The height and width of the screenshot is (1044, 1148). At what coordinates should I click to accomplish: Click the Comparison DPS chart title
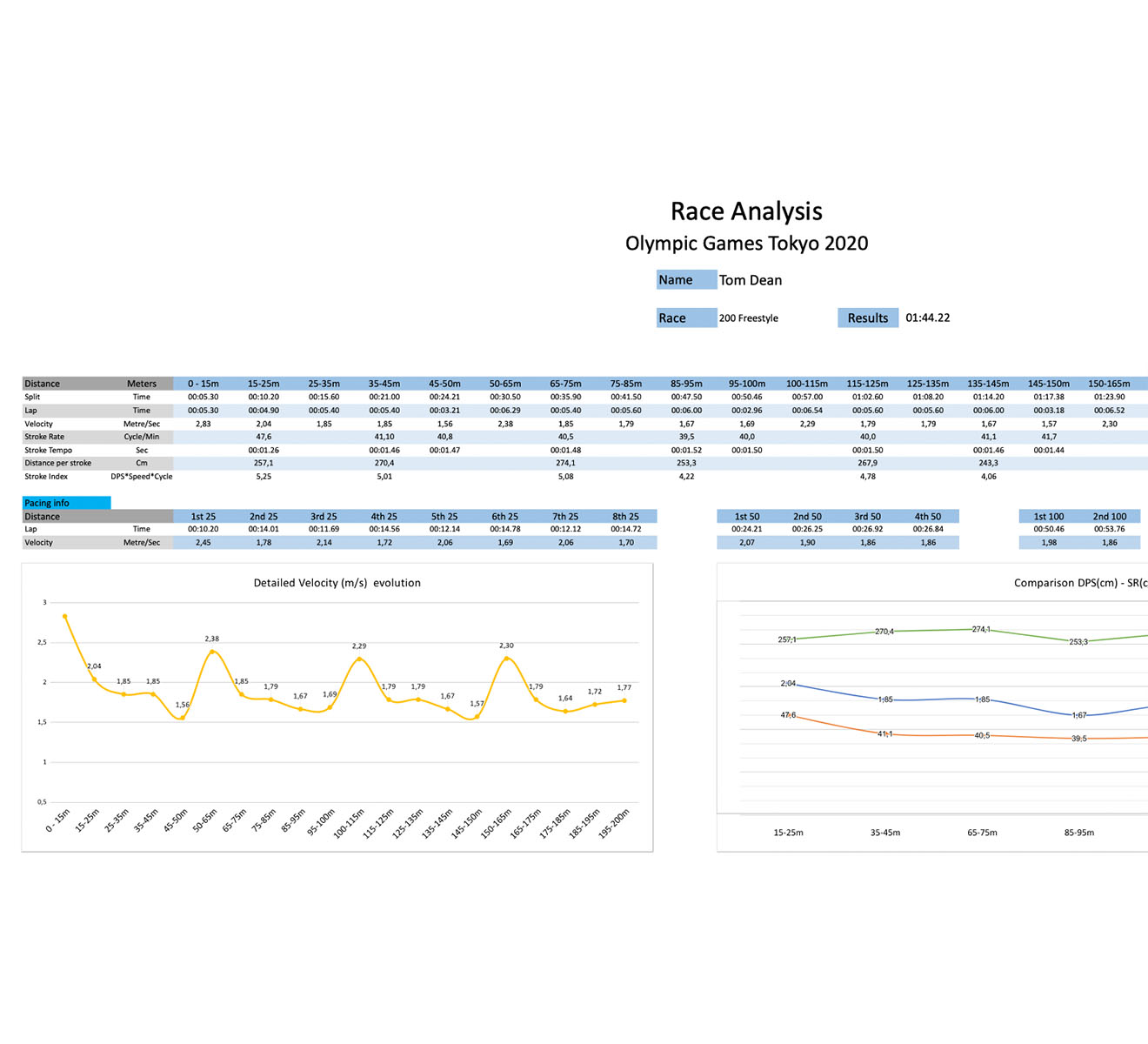(x=1079, y=583)
